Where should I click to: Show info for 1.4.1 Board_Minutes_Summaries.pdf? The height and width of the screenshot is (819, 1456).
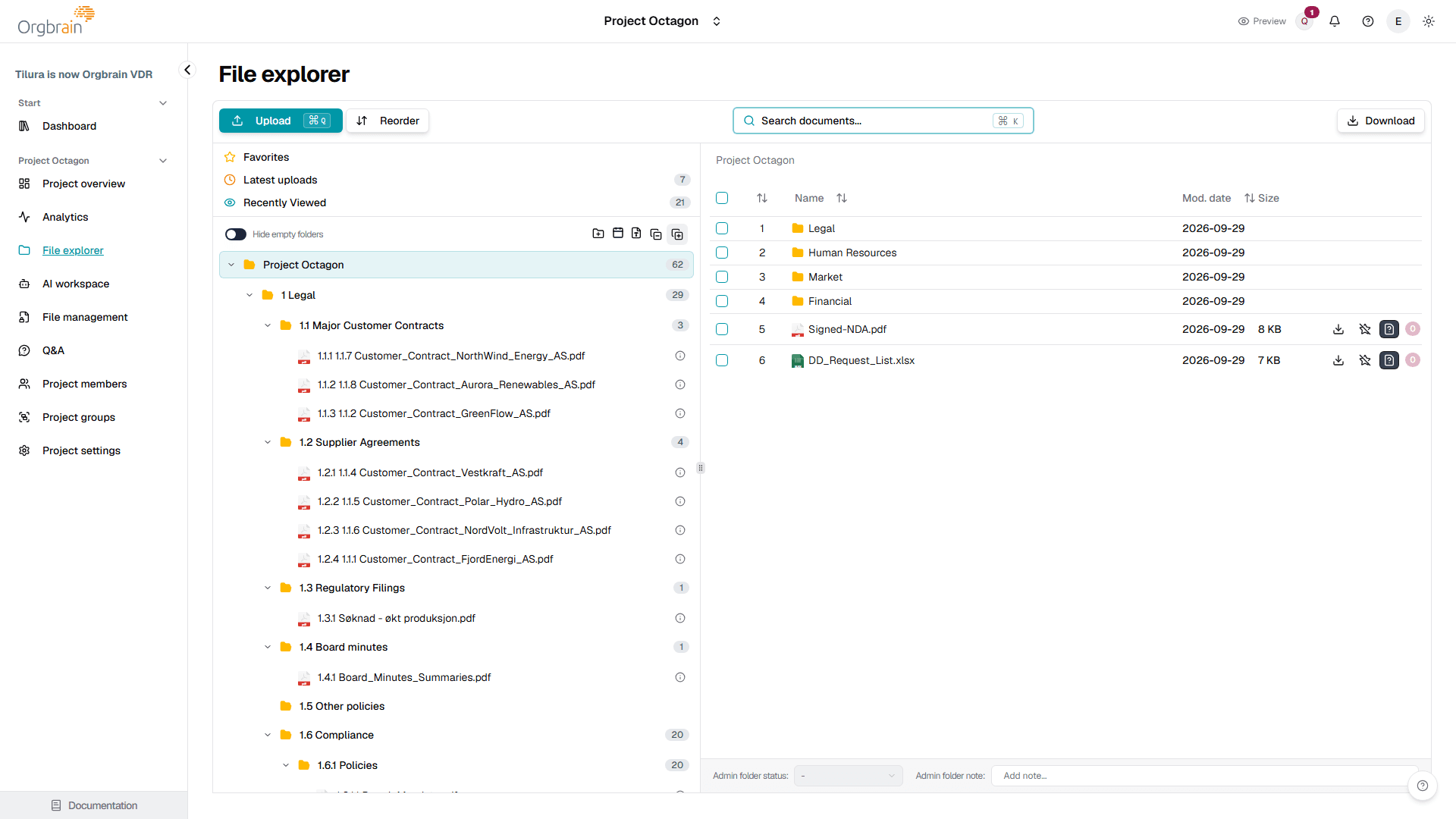pyautogui.click(x=680, y=677)
